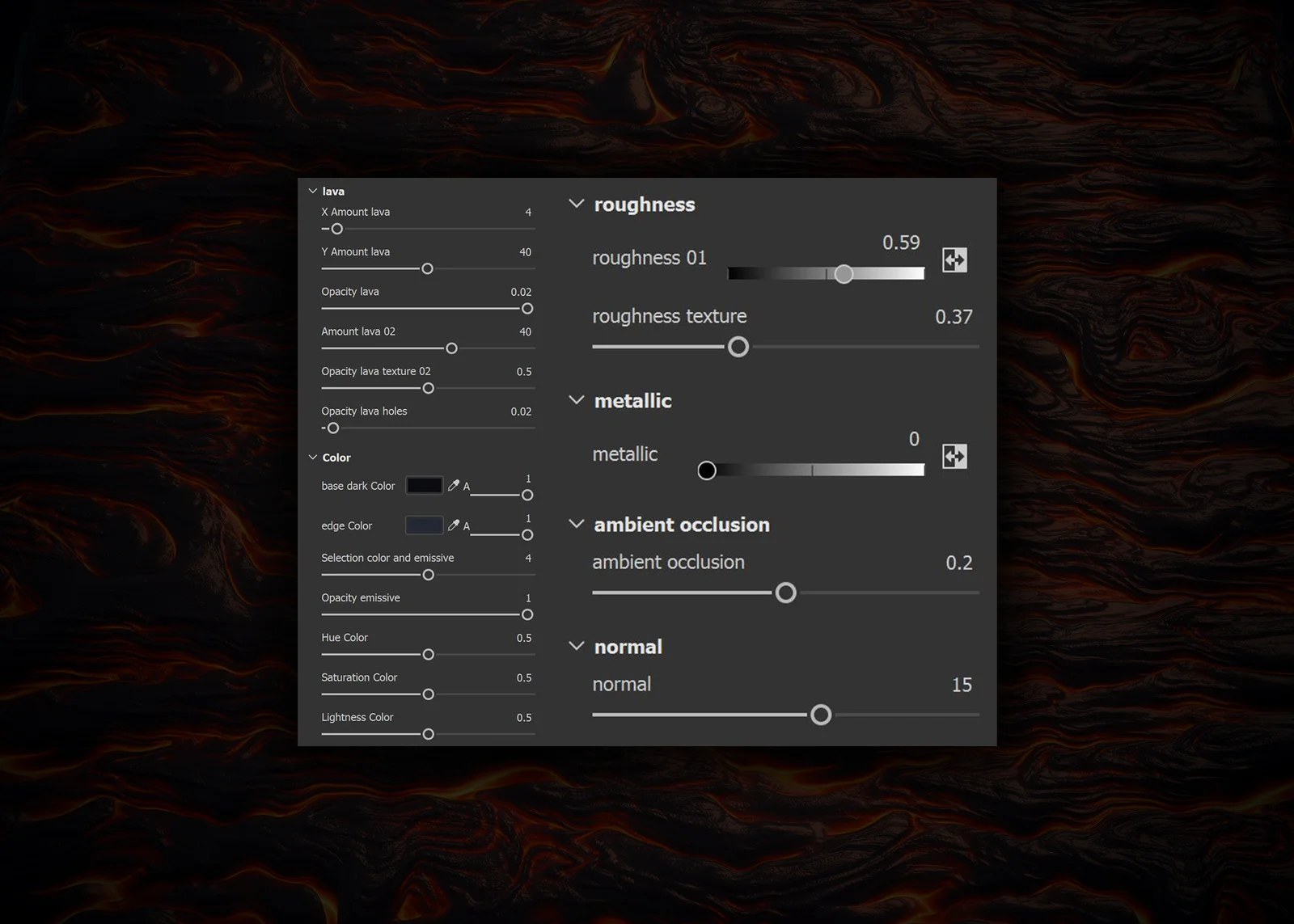Screen dimensions: 1294x924
Task: Select the eyedropper beside edge Color
Action: [x=454, y=525]
